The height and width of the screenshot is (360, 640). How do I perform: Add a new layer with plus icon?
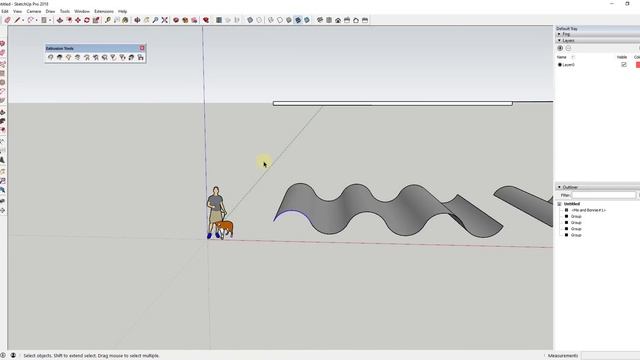(x=560, y=48)
